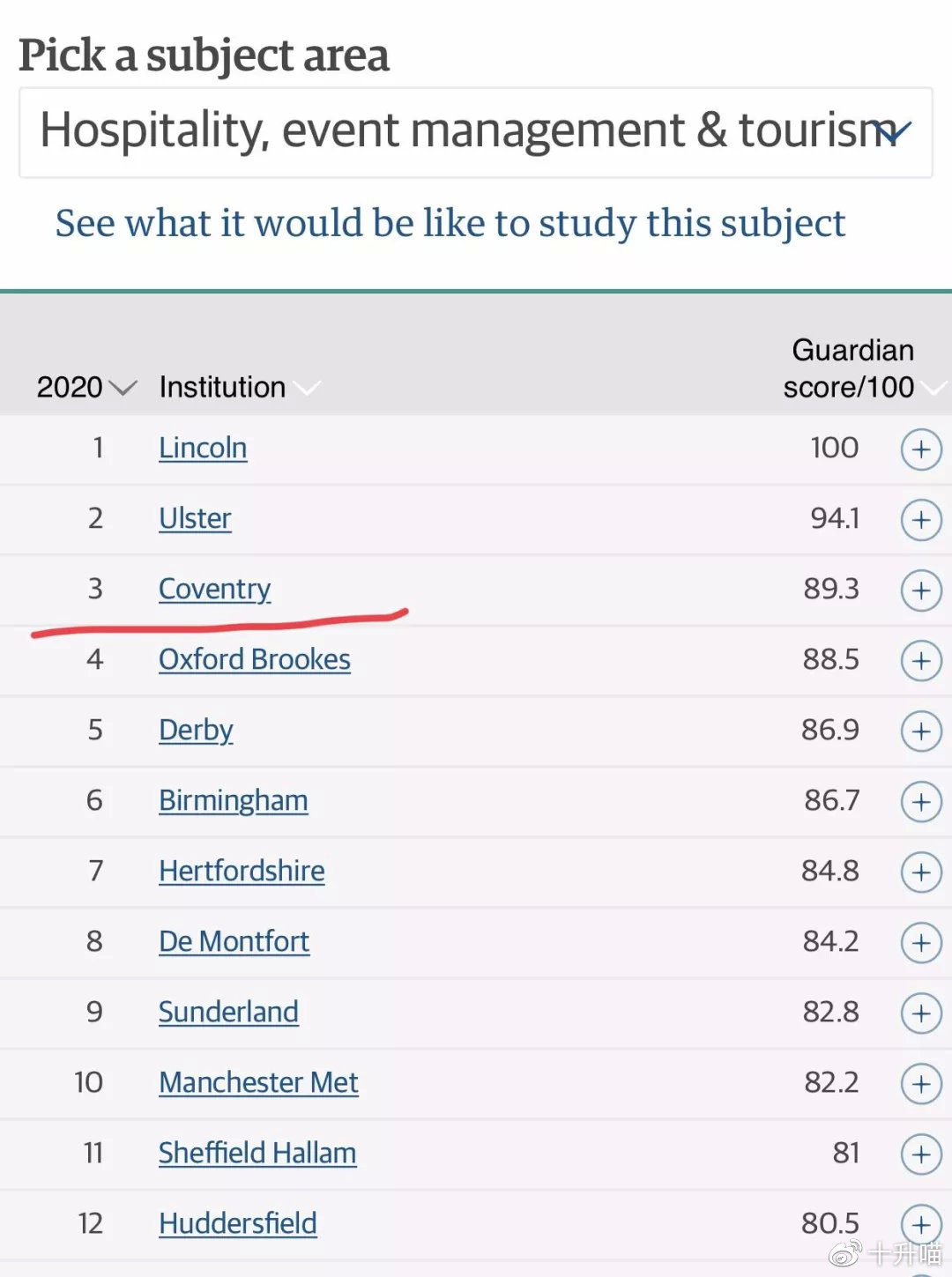This screenshot has width=952, height=1277.
Task: Expand details plus icon for Ulster
Action: coord(921,520)
